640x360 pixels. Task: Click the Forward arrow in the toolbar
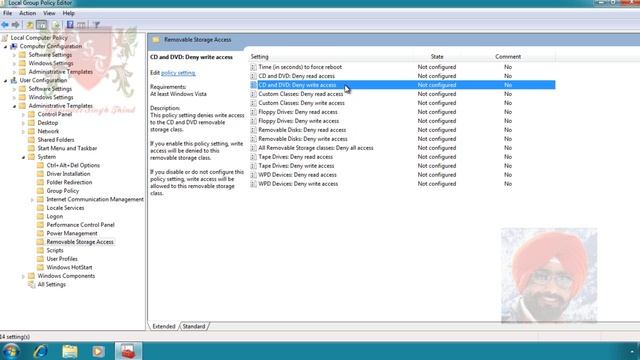coord(16,25)
